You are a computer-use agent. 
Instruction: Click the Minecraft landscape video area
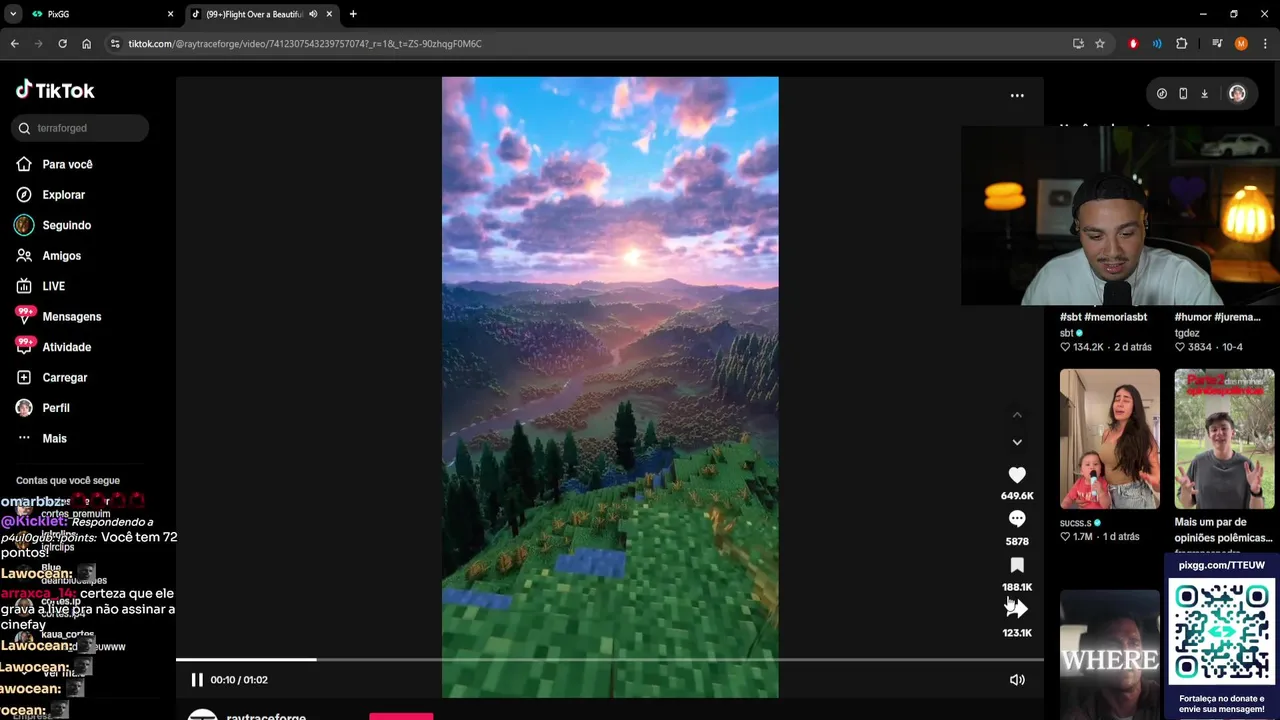click(x=610, y=387)
